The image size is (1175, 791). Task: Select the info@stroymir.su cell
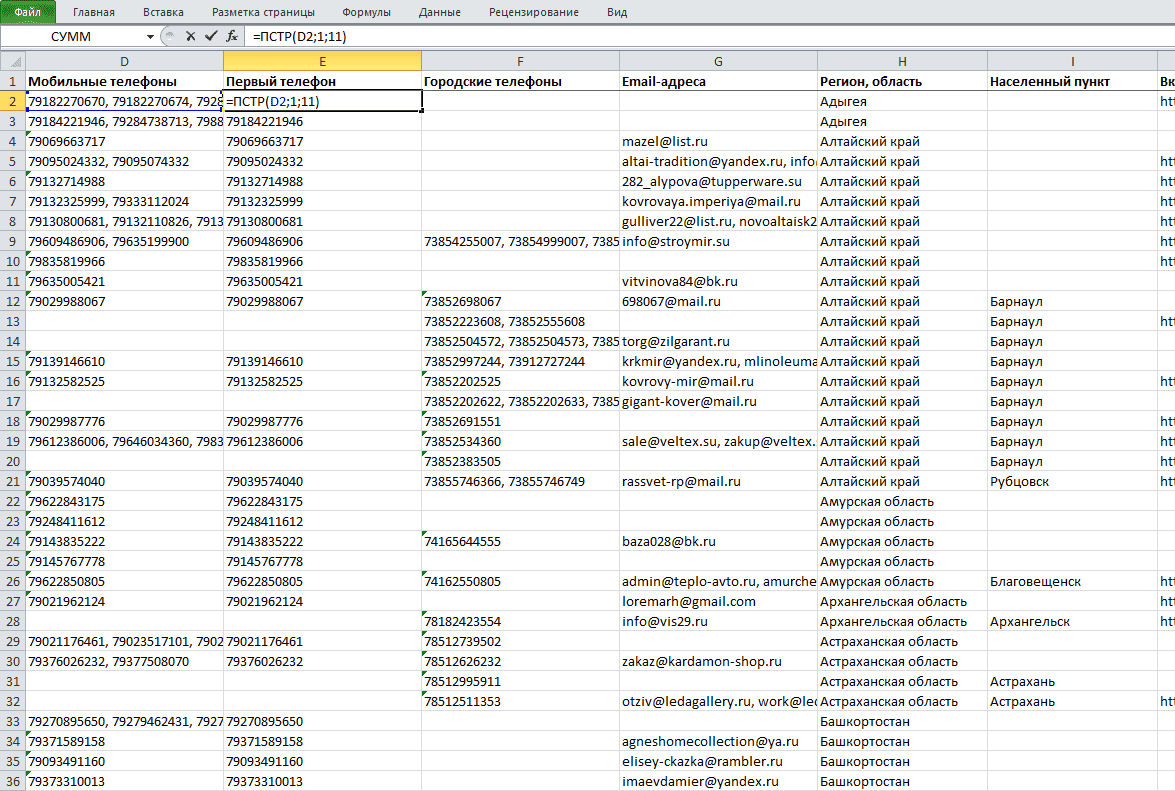tap(718, 241)
